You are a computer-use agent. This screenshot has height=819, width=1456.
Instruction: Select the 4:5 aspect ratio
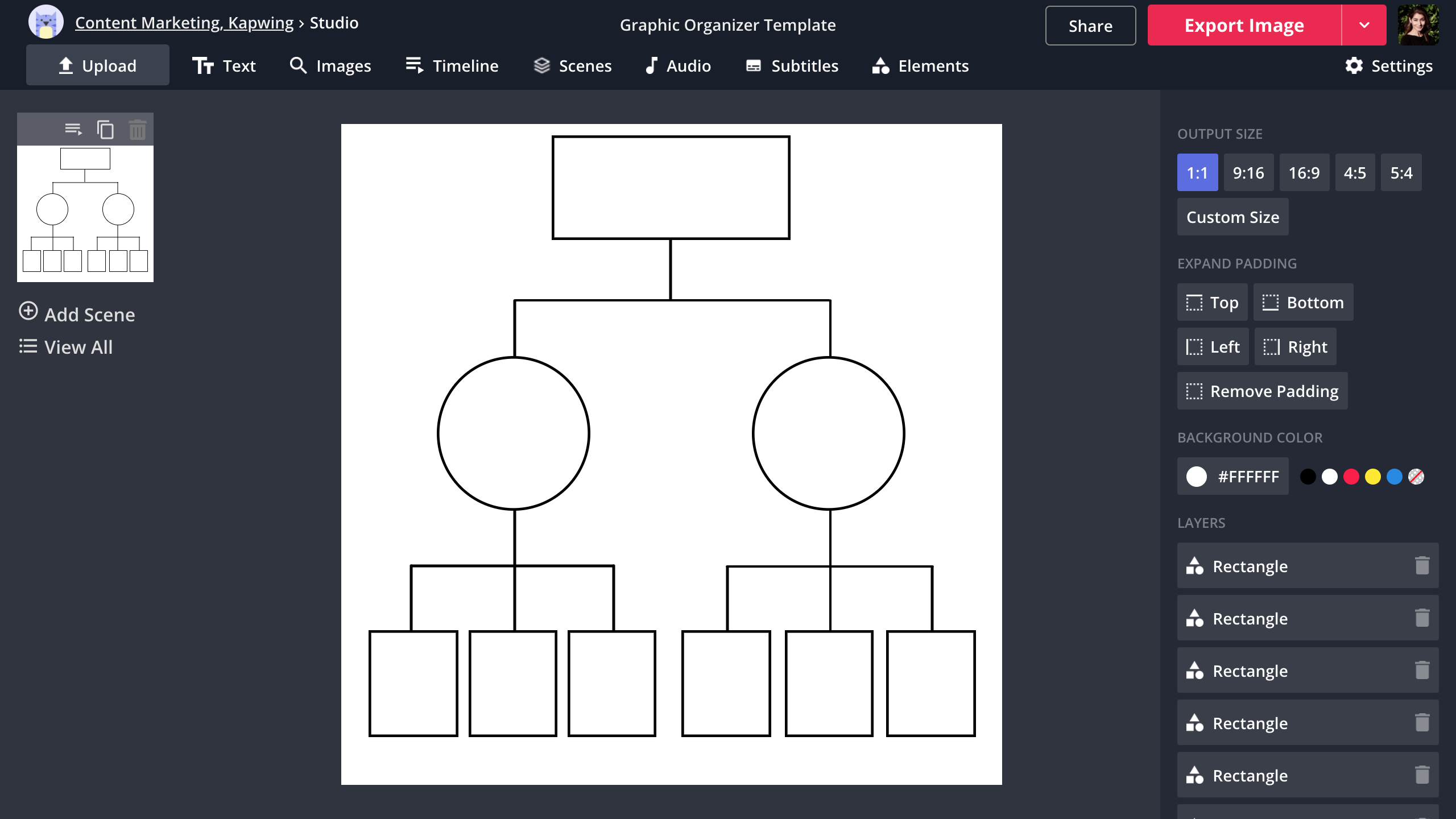coord(1355,172)
